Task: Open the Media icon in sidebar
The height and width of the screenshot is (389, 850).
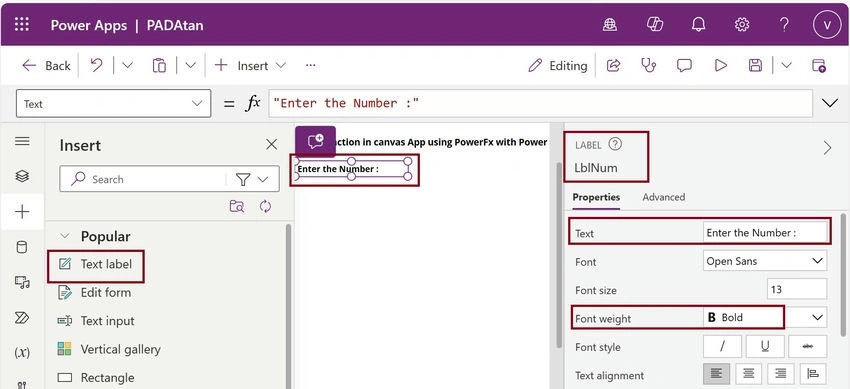Action: [22, 282]
